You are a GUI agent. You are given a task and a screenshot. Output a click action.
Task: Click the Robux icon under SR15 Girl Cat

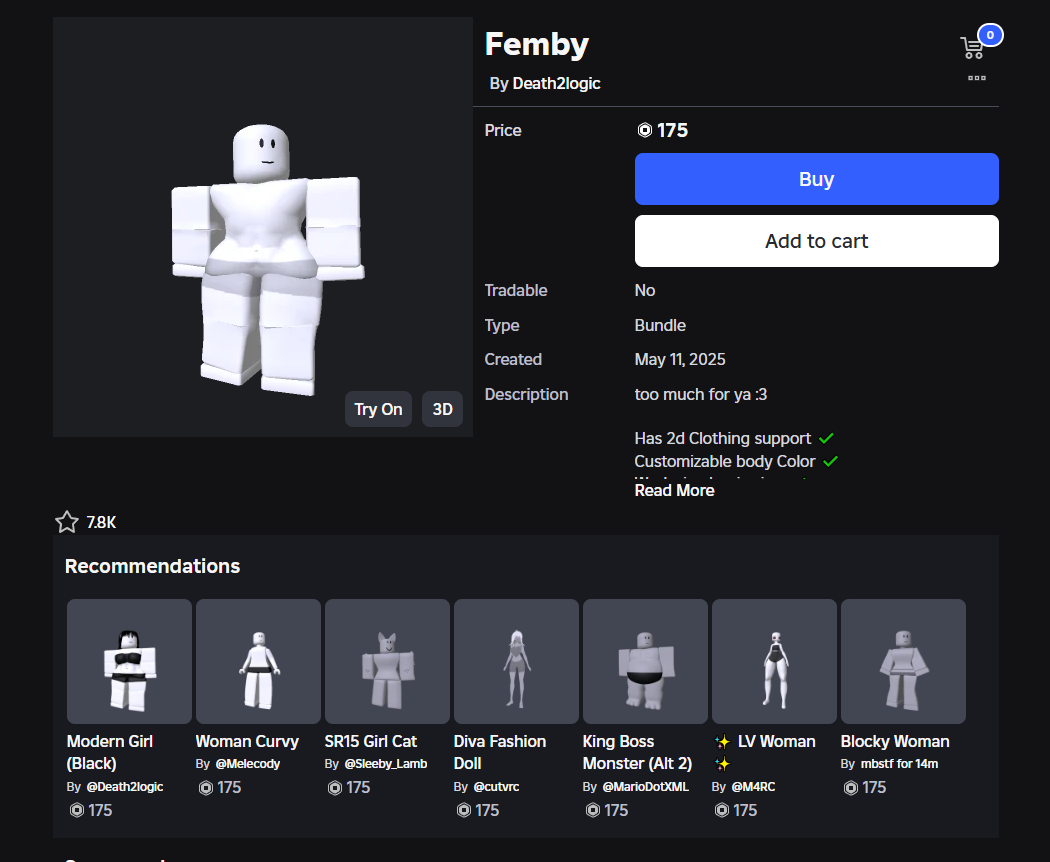coord(335,788)
